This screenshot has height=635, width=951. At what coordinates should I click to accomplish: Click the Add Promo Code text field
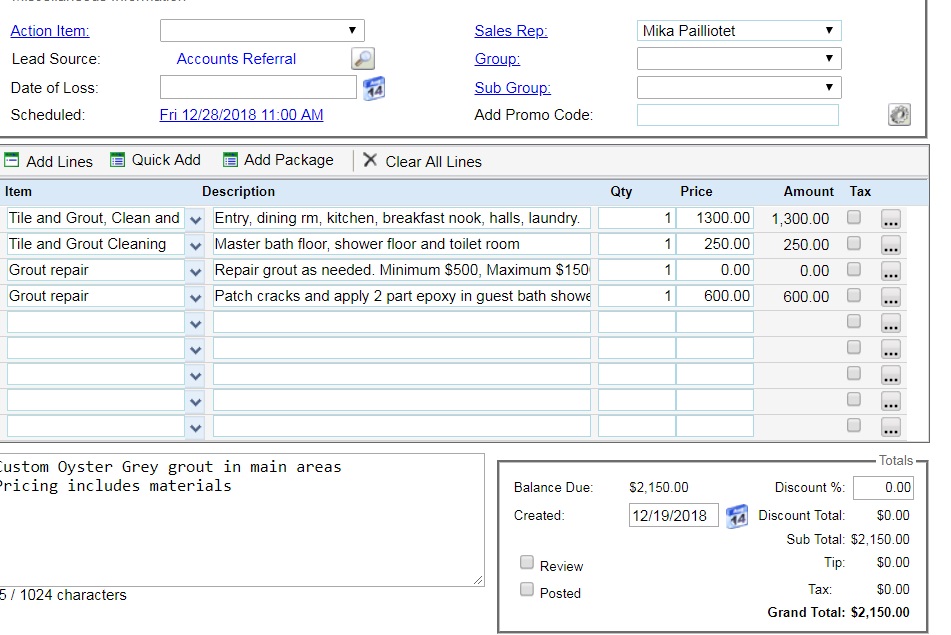pos(738,115)
